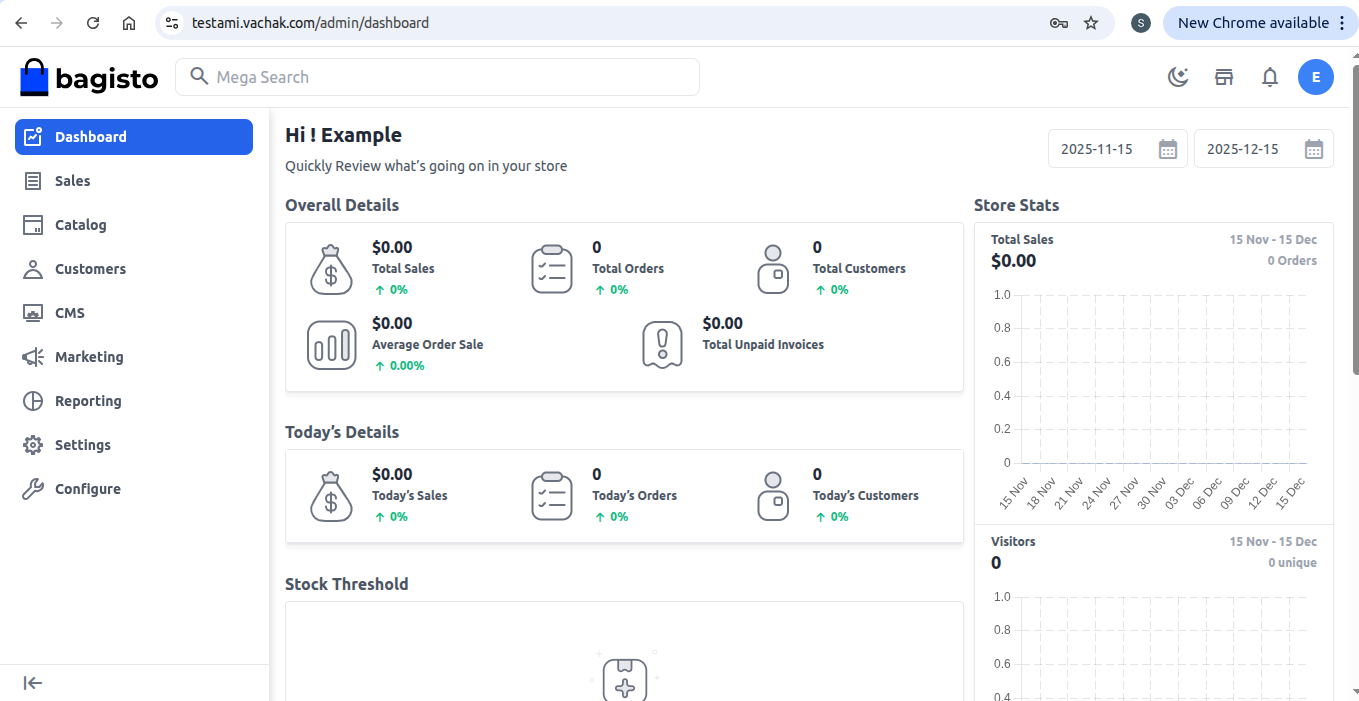
Task: Open the admin profile avatar menu
Action: pyautogui.click(x=1315, y=77)
